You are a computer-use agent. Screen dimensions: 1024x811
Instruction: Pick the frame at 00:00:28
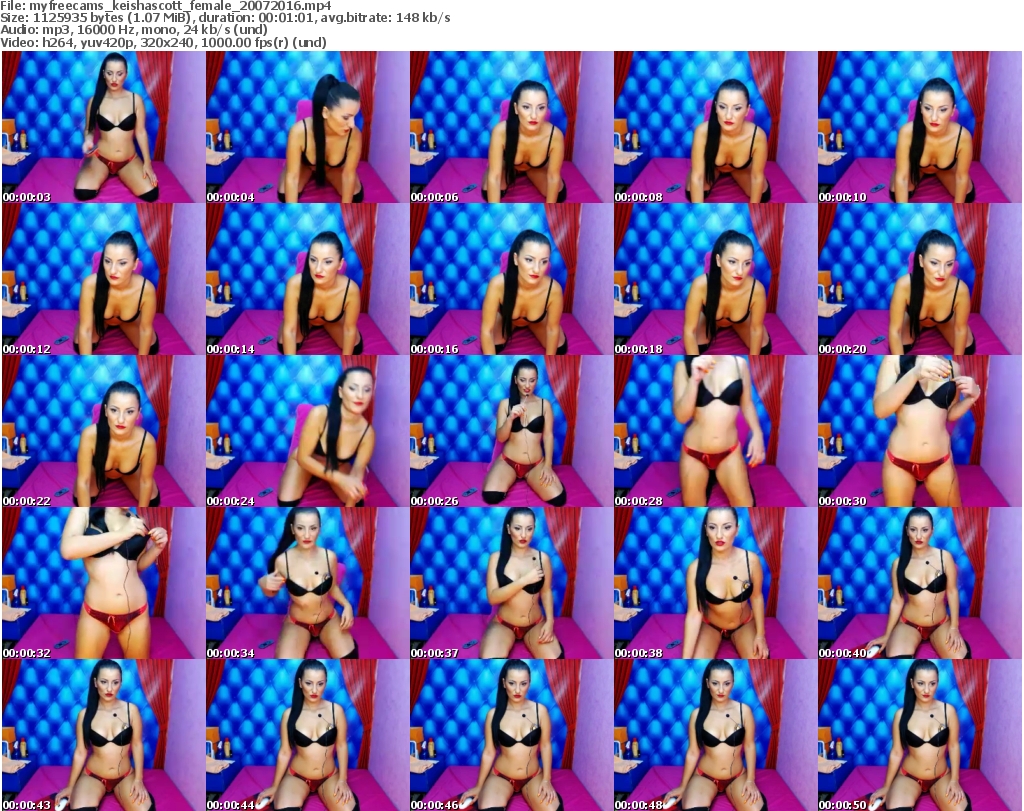click(715, 431)
